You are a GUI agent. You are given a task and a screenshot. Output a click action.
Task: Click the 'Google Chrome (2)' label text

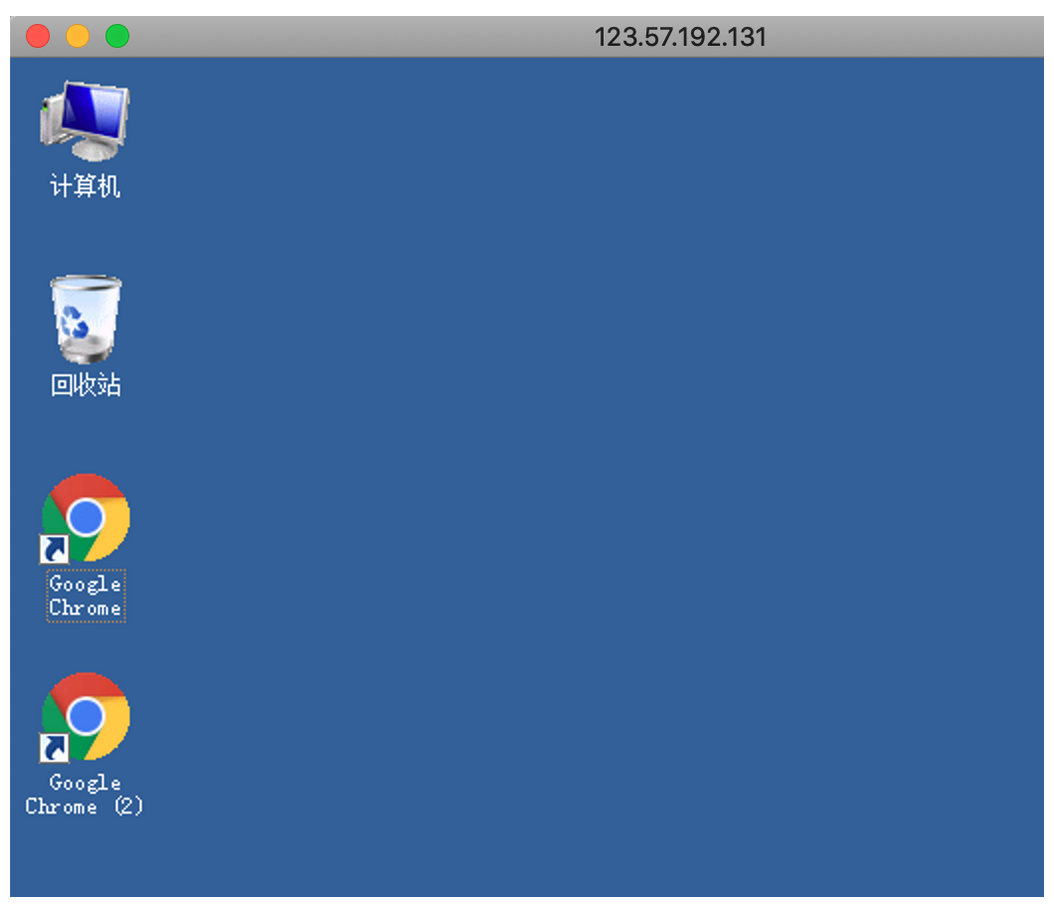coord(85,794)
